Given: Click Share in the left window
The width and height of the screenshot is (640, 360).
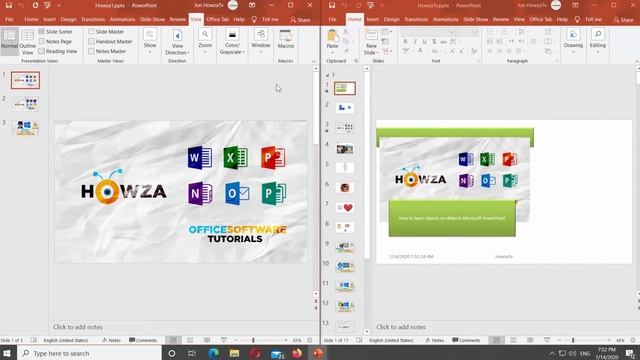Looking at the screenshot, I should [x=300, y=19].
